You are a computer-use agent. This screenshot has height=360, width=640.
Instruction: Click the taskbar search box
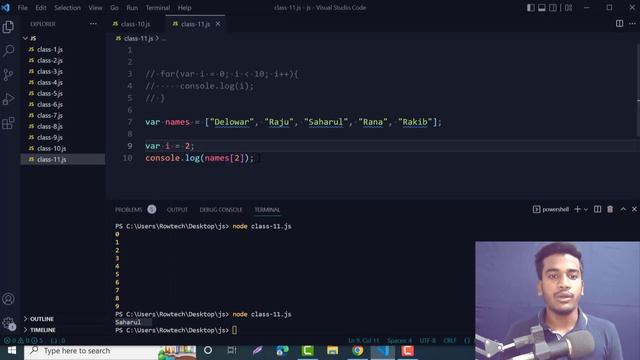(110, 351)
